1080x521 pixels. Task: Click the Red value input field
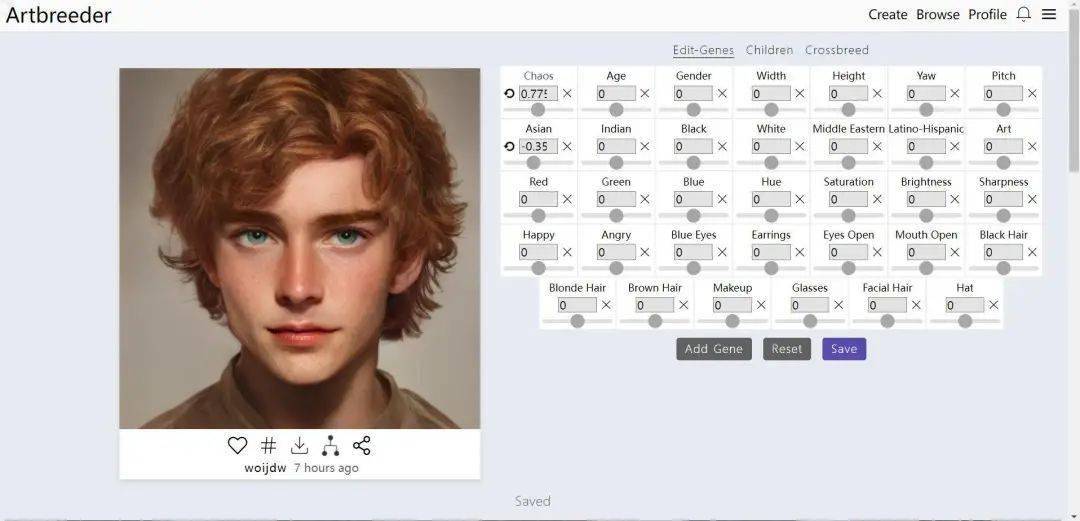539,199
